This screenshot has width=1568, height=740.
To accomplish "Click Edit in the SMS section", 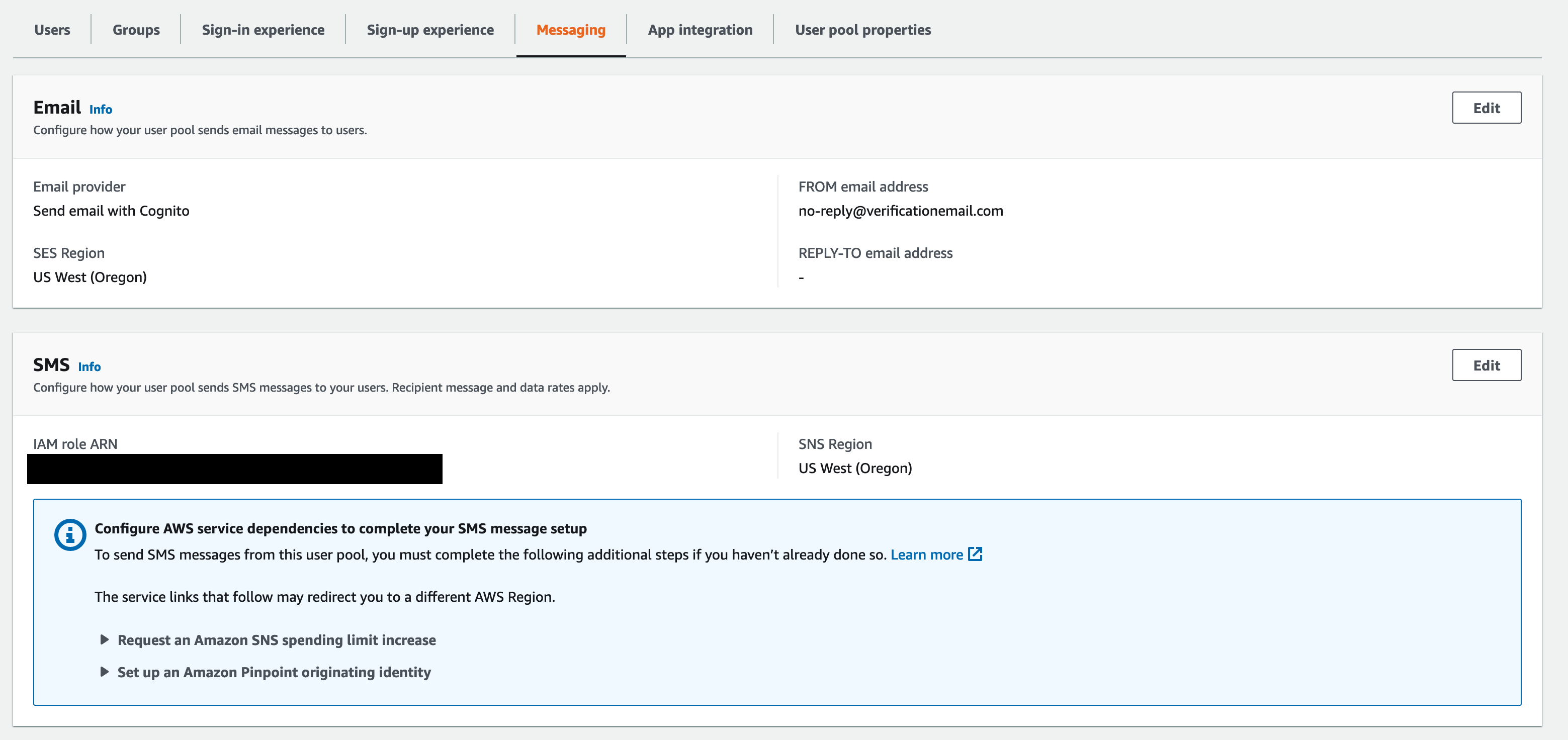I will (1486, 365).
